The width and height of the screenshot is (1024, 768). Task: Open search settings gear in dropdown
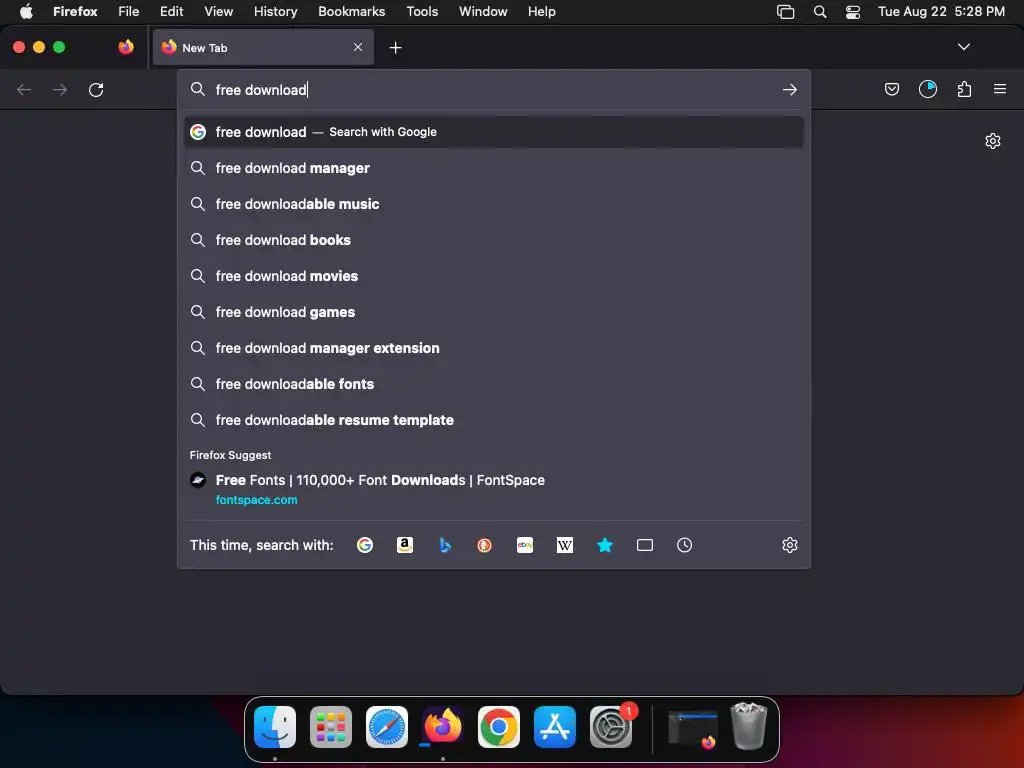pos(790,545)
